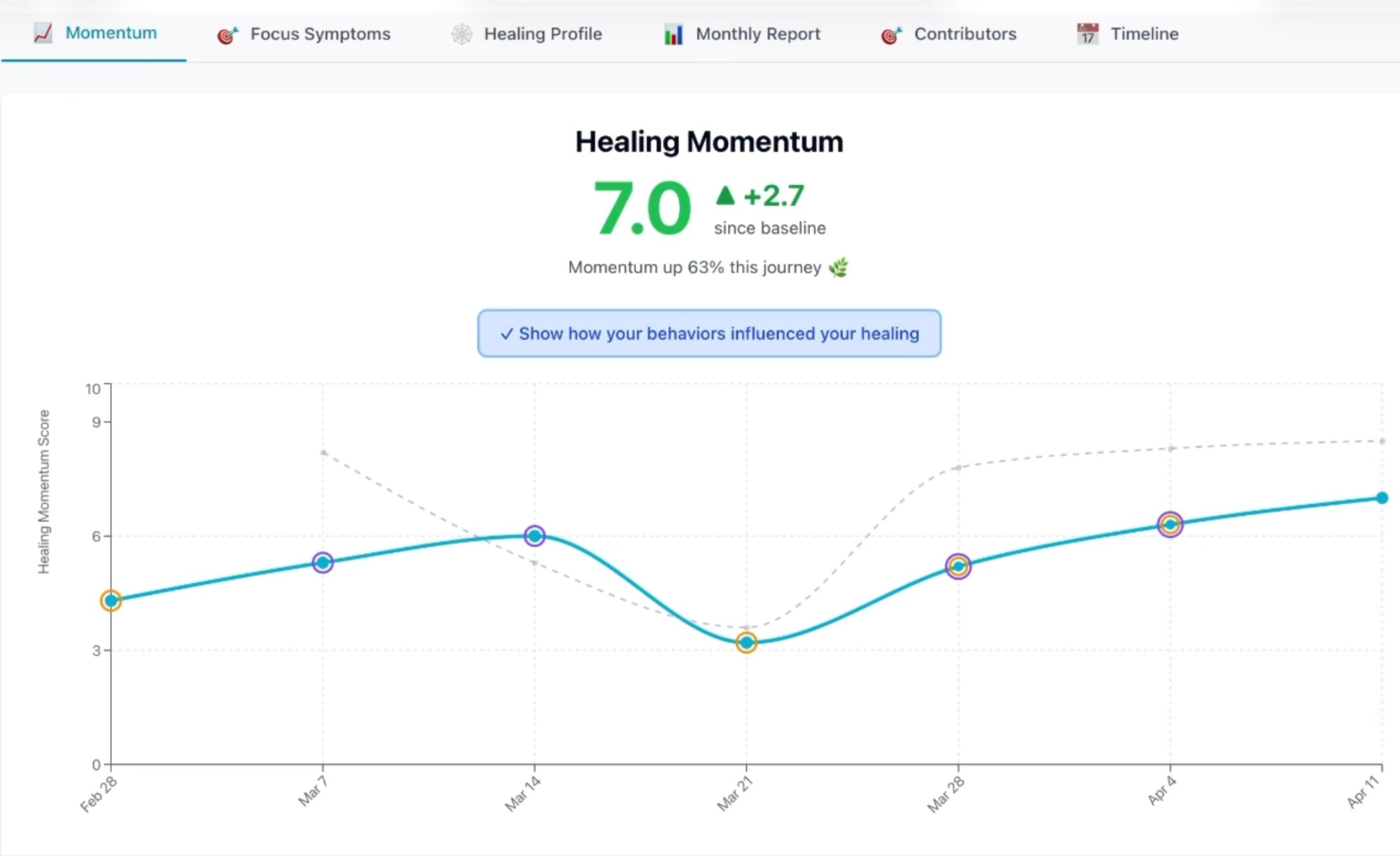Image resolution: width=1400 pixels, height=856 pixels.
Task: Click the Momentum line-graph icon
Action: click(x=42, y=31)
